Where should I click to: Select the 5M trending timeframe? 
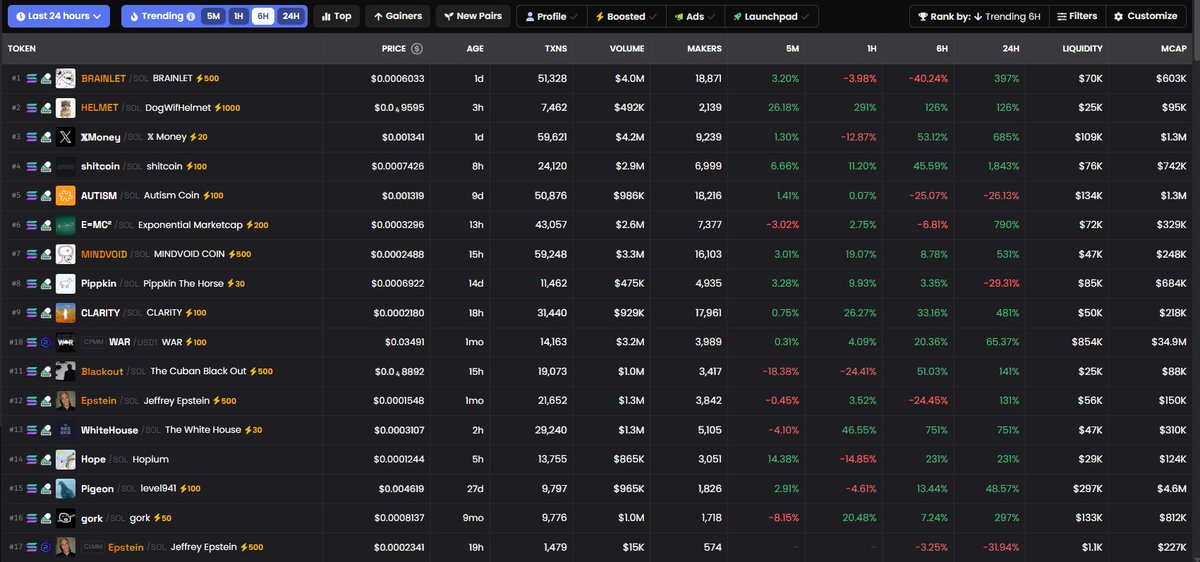point(214,16)
